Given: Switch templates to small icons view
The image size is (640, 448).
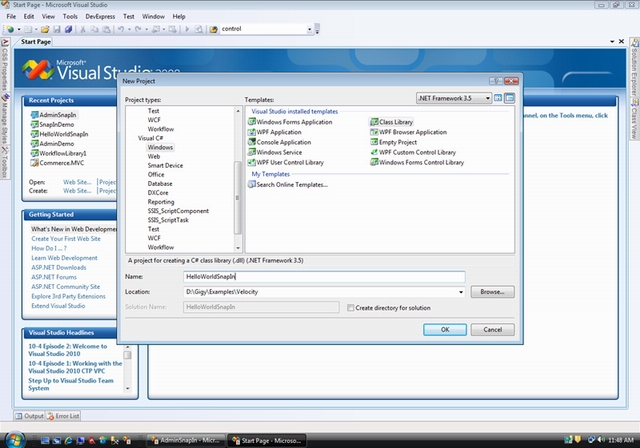Looking at the screenshot, I should [509, 98].
